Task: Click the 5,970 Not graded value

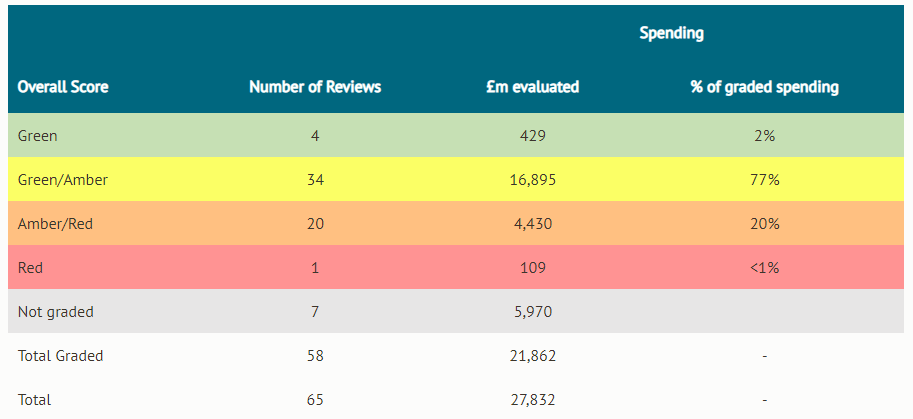Action: (x=532, y=312)
